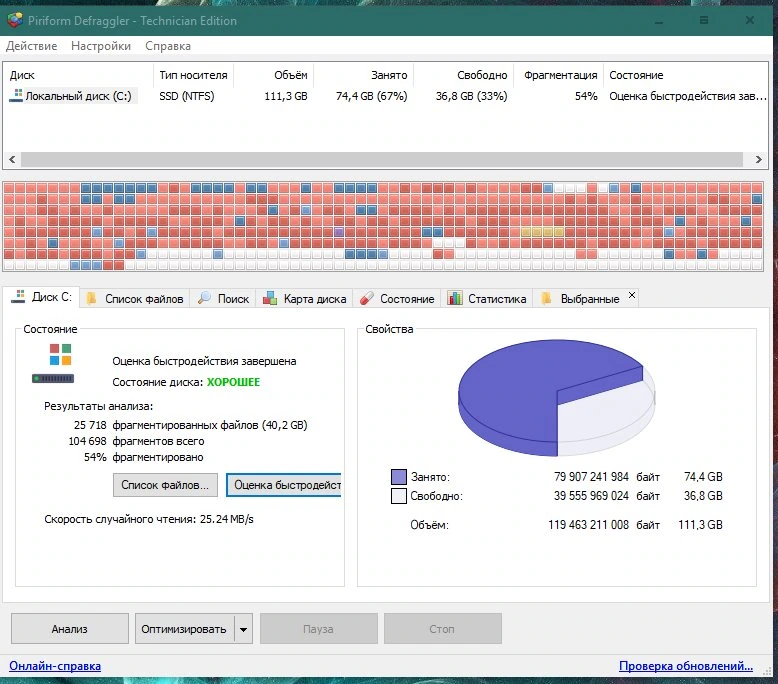Click the Стоп button
This screenshot has width=778, height=684.
(443, 628)
